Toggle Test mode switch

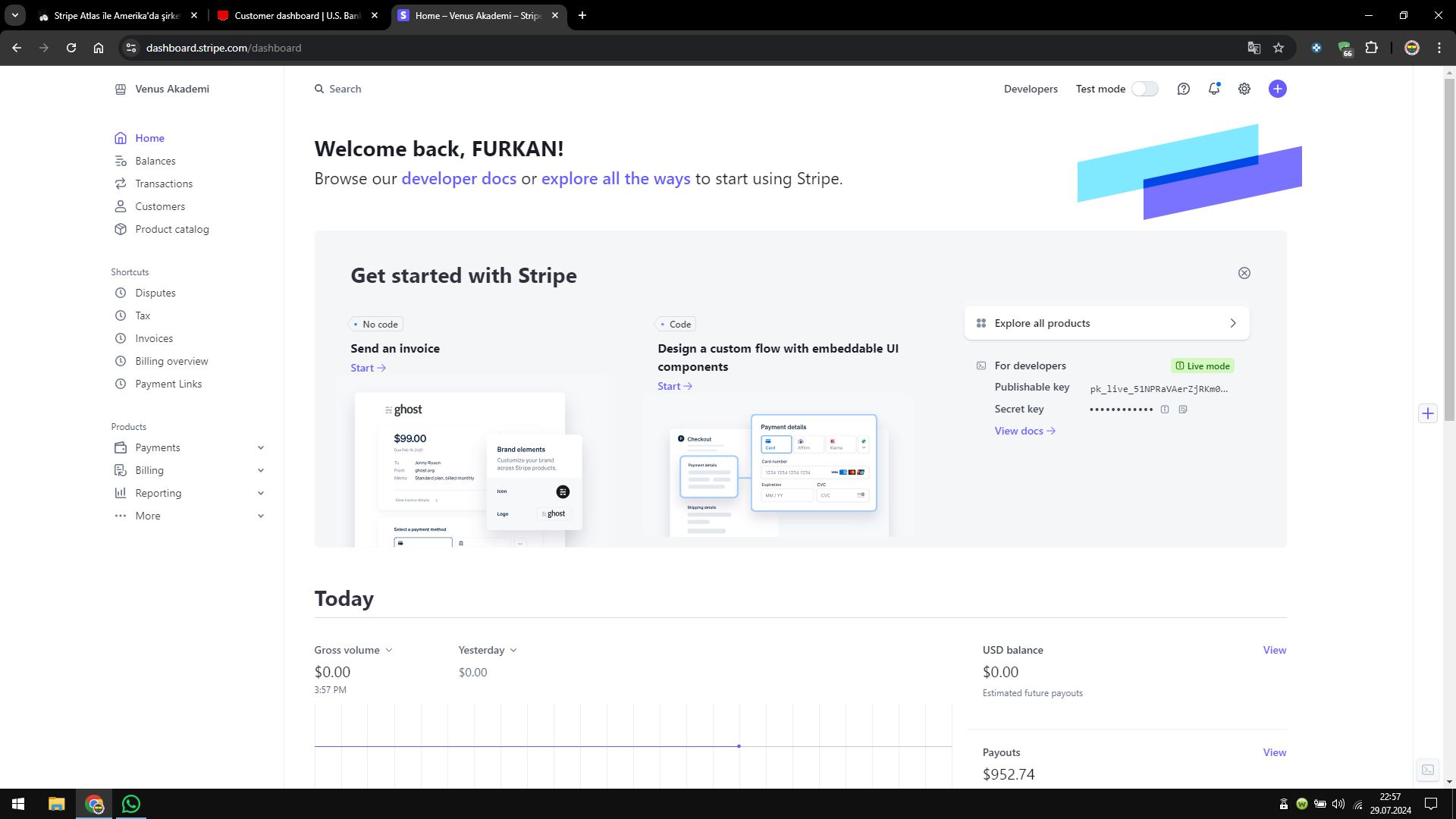[x=1144, y=89]
